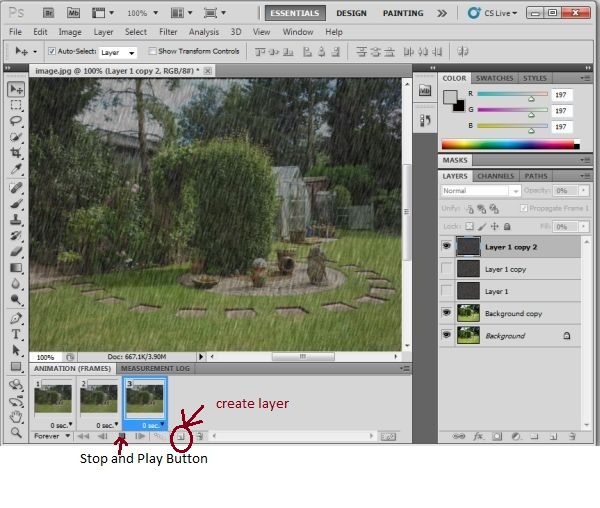Screen dimensions: 600x508
Task: Launch Bridge from the application bar
Action: (x=48, y=13)
